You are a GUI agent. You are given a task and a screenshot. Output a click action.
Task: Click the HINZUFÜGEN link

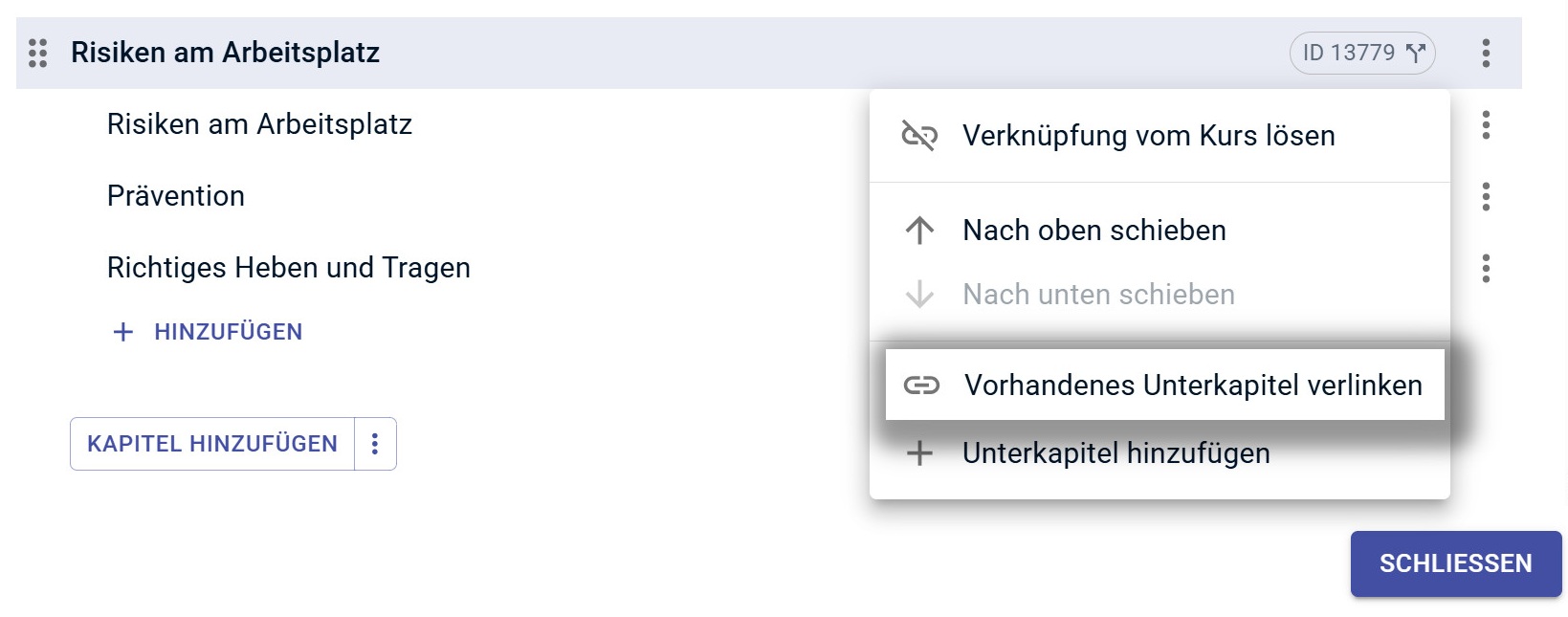(226, 331)
